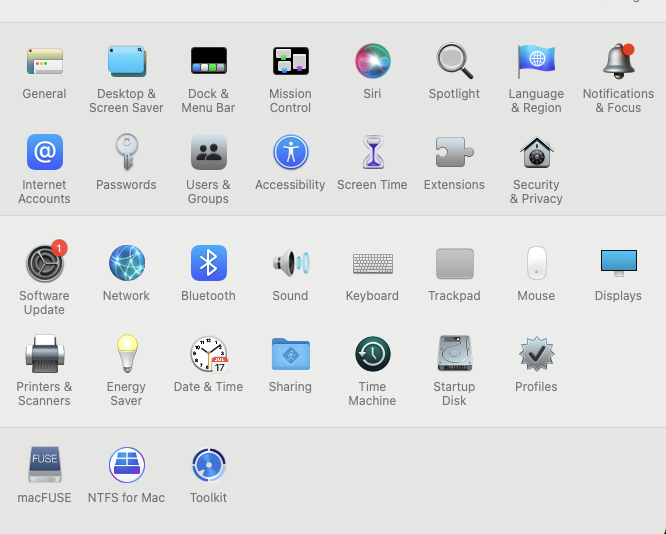Open the Toolkit preference pane

click(209, 464)
